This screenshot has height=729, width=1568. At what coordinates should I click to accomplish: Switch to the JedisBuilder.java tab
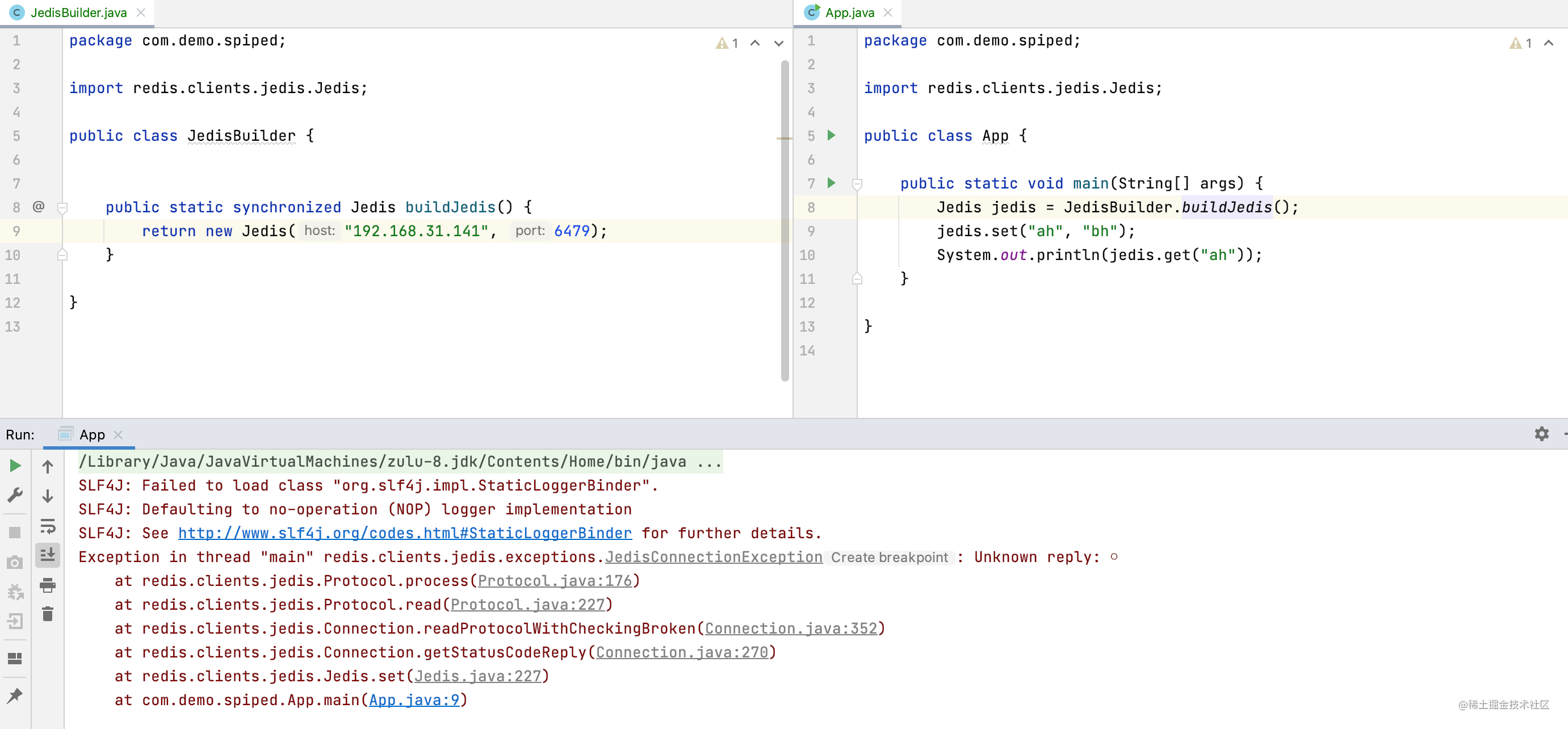78,13
